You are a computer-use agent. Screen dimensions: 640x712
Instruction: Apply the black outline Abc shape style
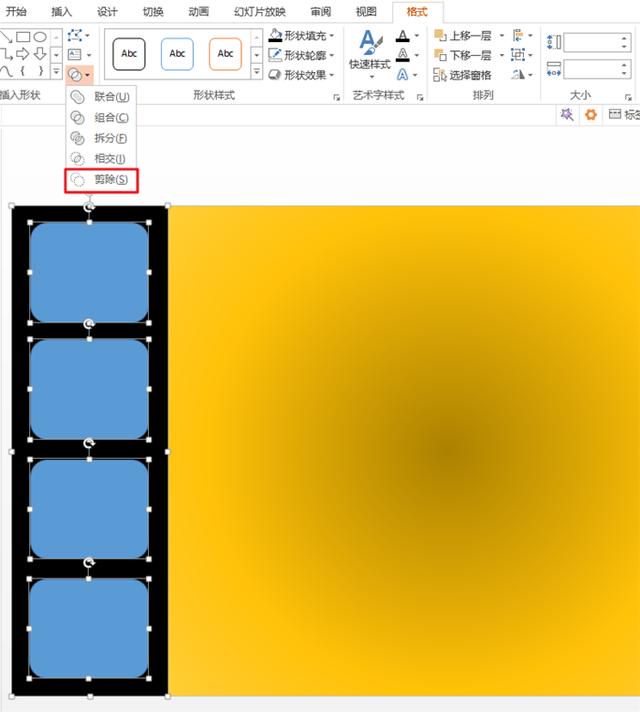129,54
